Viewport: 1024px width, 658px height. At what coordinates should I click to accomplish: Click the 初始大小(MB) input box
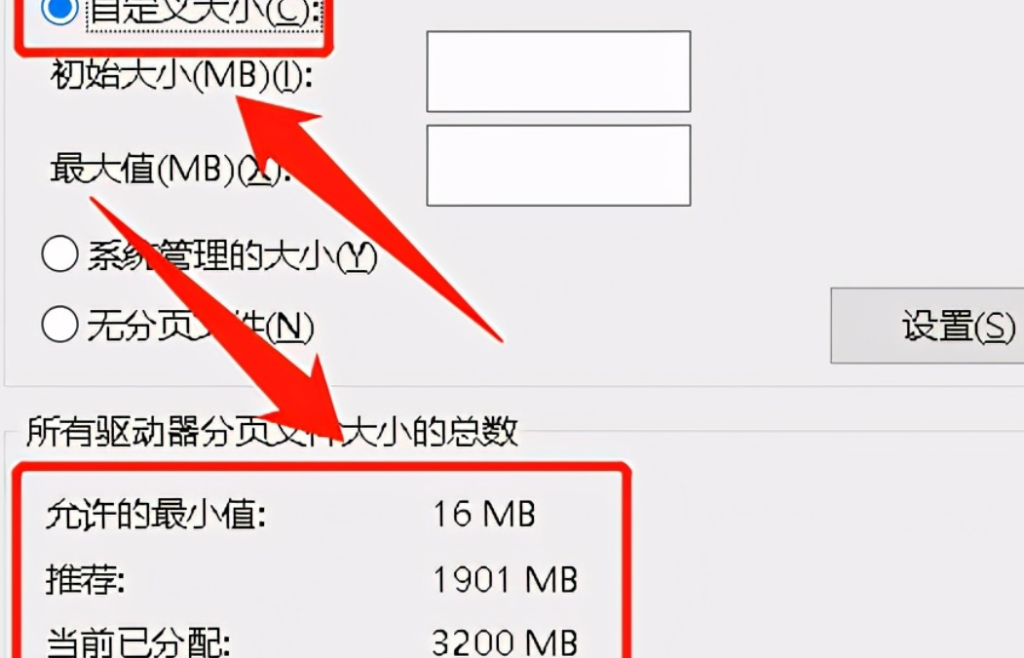tap(558, 71)
